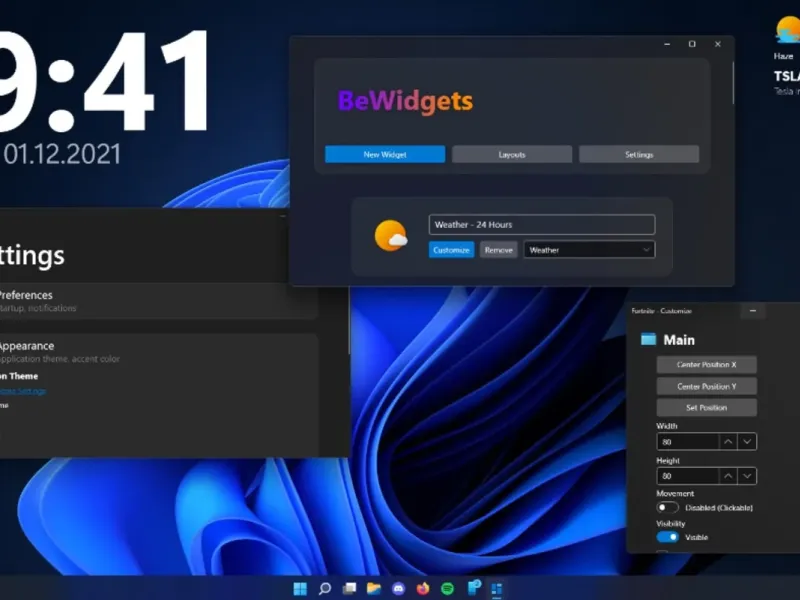
Task: Open the Layouts section in BeWidgets
Action: coord(512,154)
